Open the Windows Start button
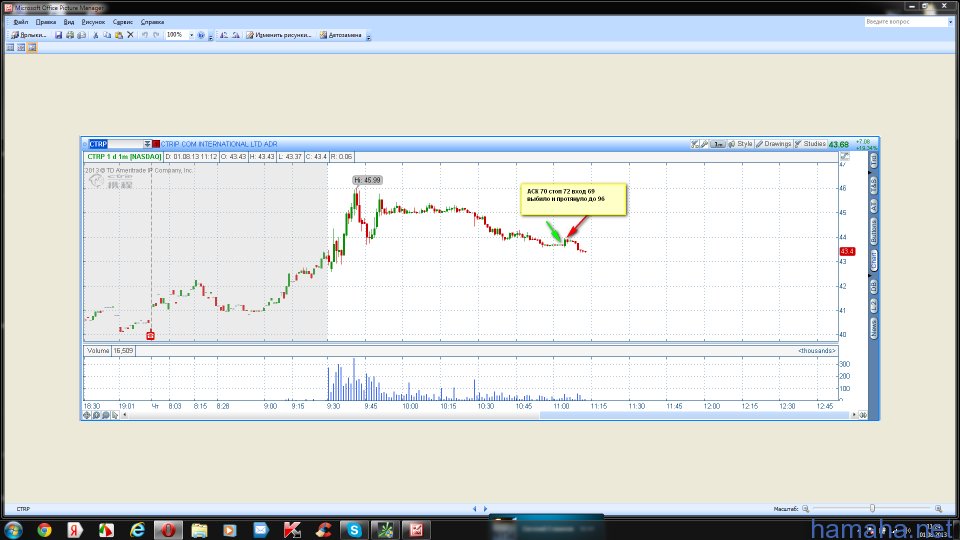The width and height of the screenshot is (960, 540). click(x=13, y=530)
